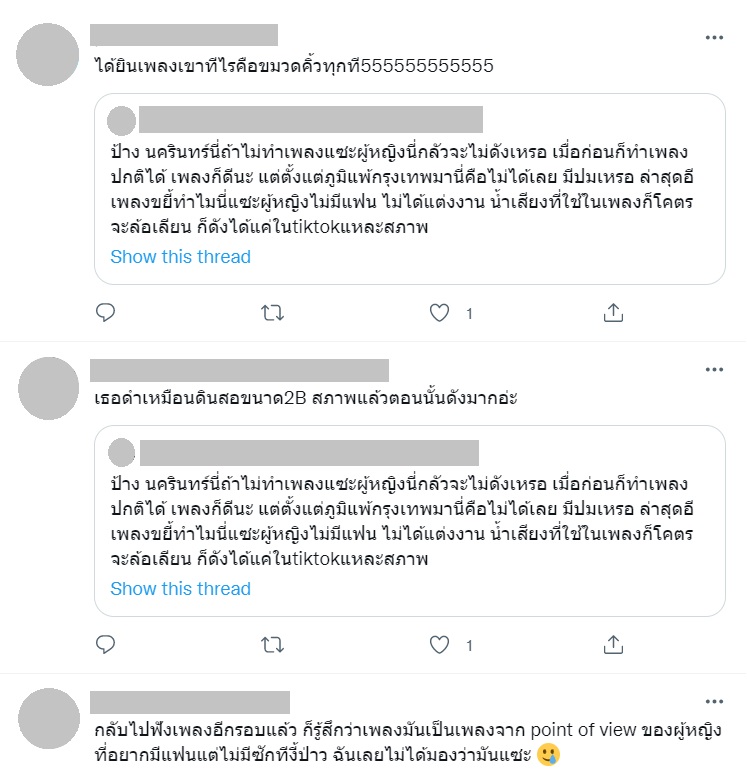The width and height of the screenshot is (747, 779).
Task: Open the first quoted tweet text
Action: tap(401, 189)
